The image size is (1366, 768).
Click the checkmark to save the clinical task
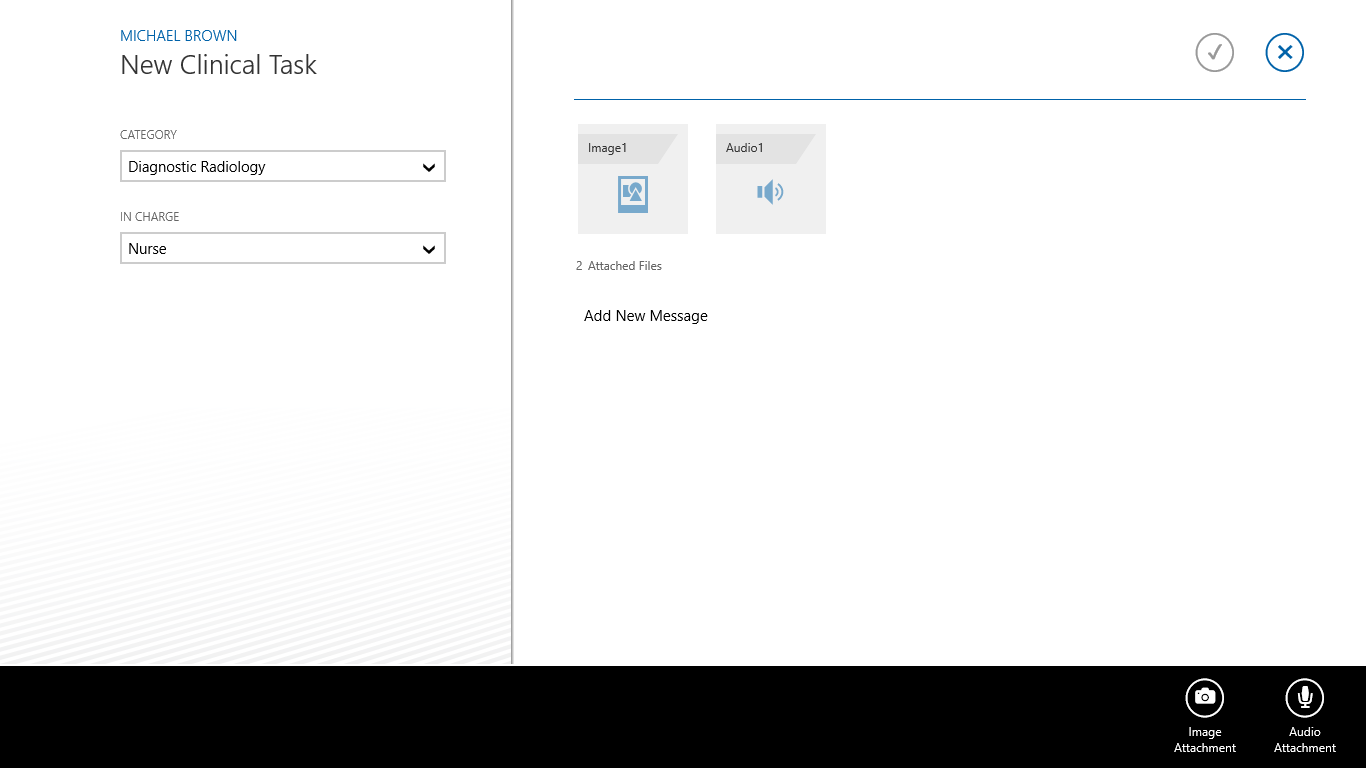pos(1214,52)
